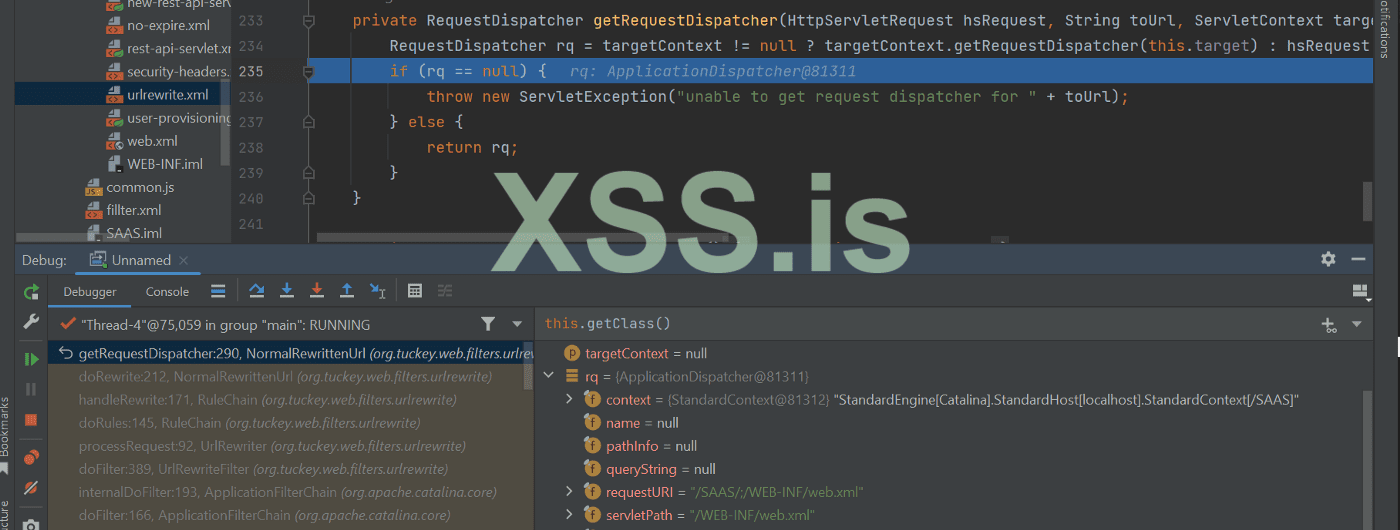Open web.xml in project tree
This screenshot has width=1400, height=530.
click(x=152, y=141)
